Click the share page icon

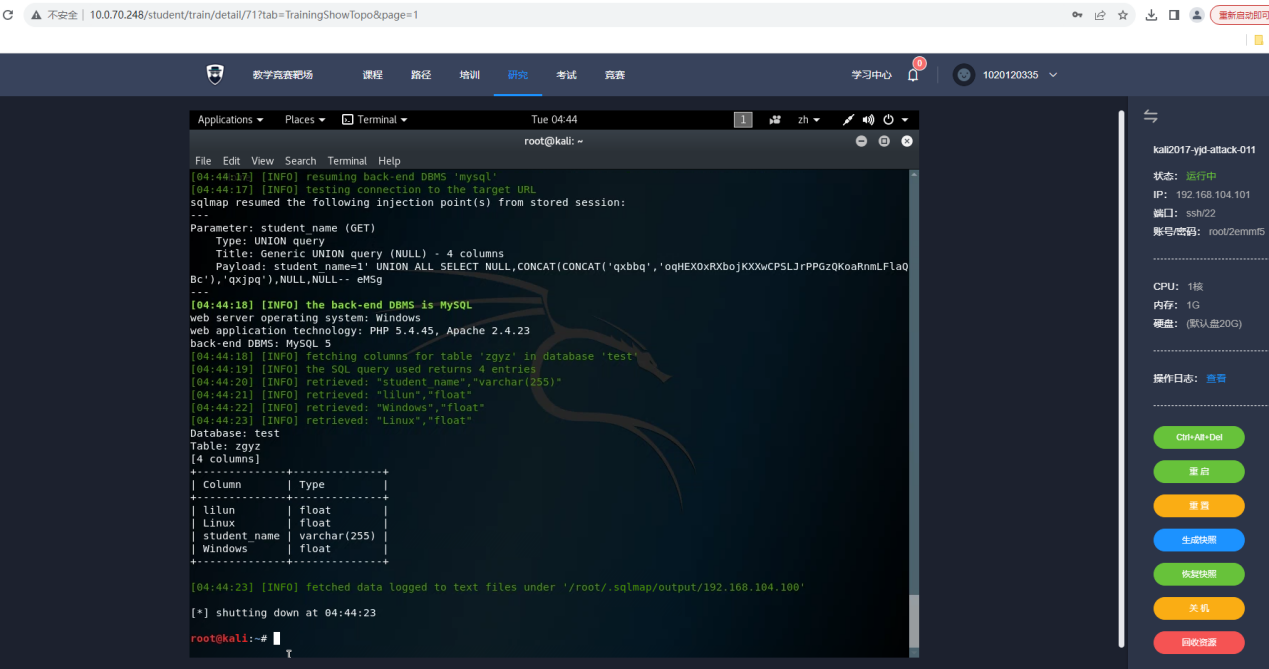[x=1100, y=15]
